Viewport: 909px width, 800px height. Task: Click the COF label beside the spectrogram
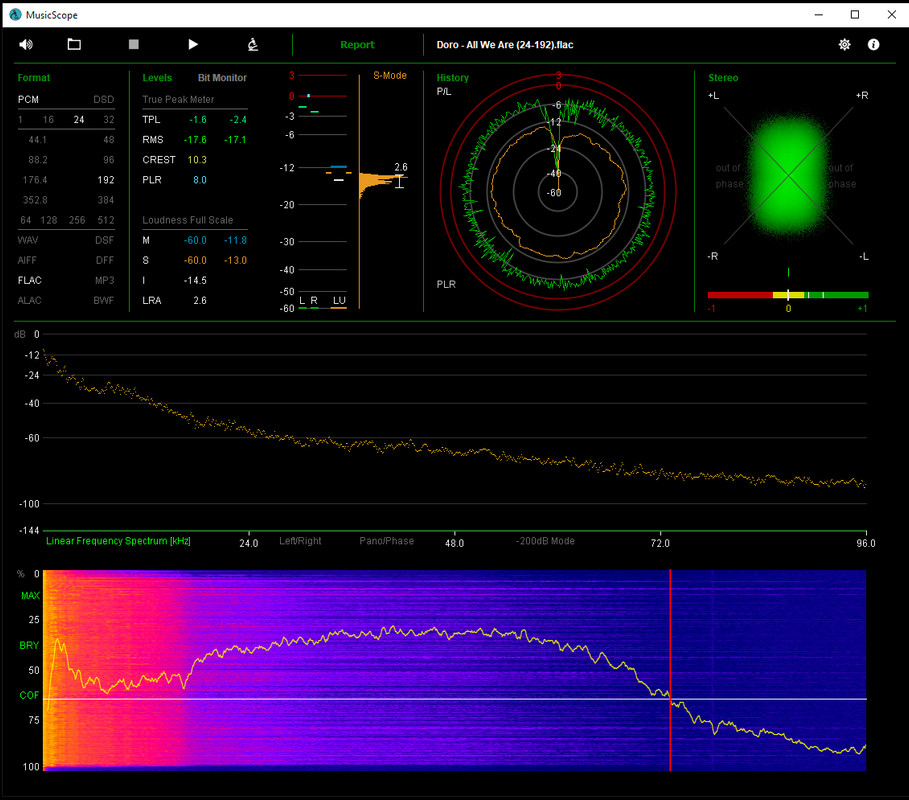pos(29,695)
